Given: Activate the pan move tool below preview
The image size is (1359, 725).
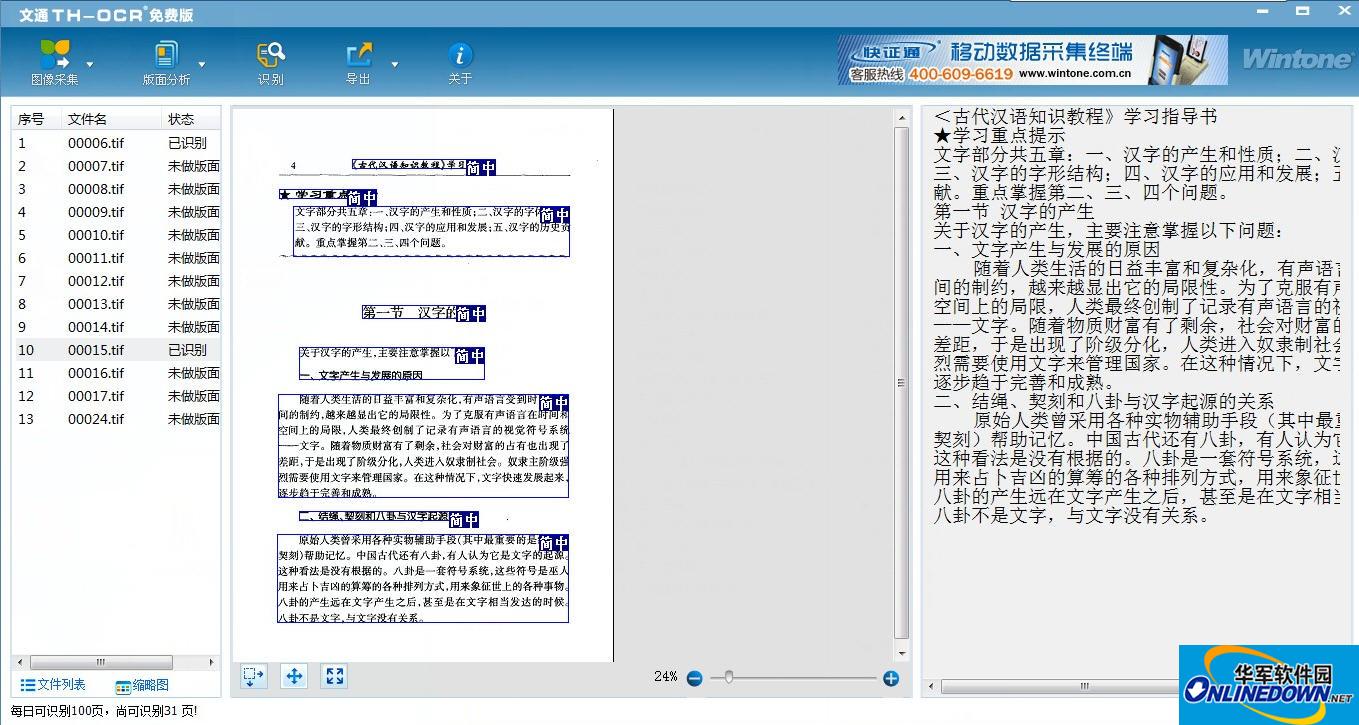Looking at the screenshot, I should (x=294, y=676).
